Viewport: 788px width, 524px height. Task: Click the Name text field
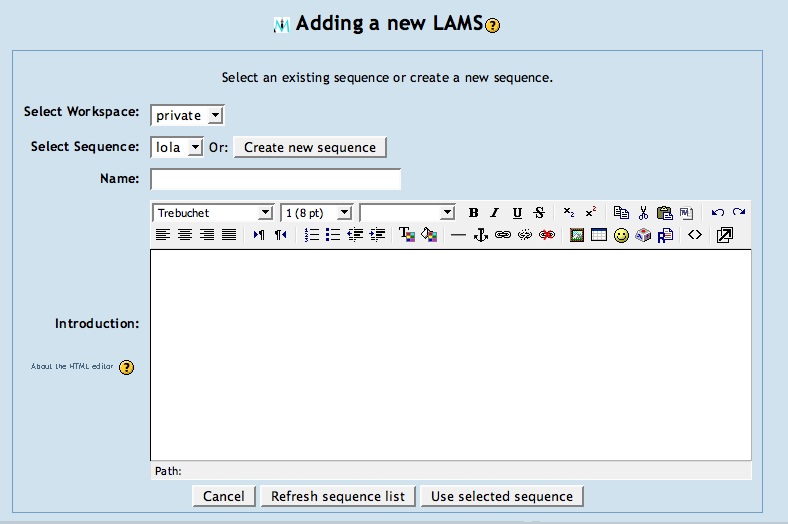(275, 179)
